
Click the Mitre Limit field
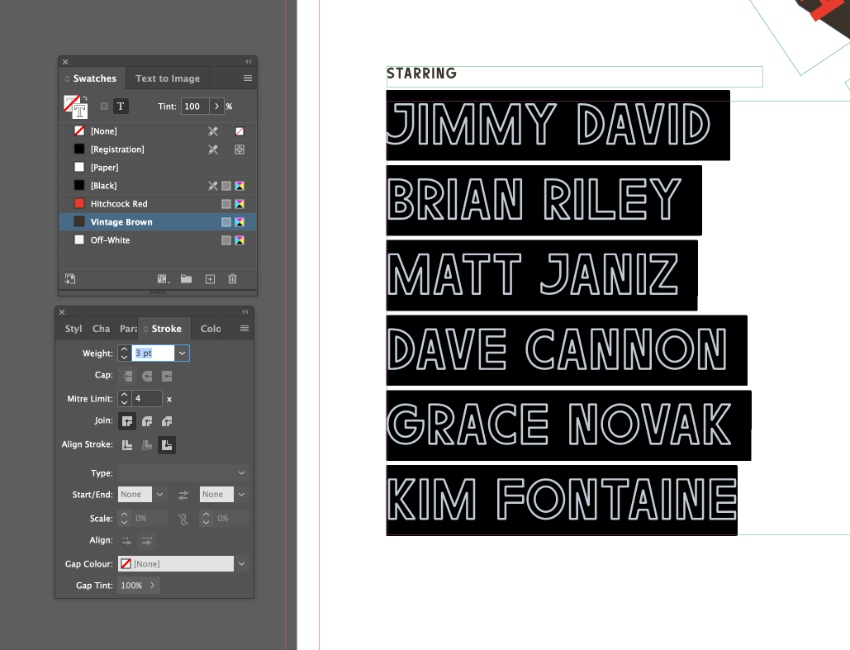147,398
